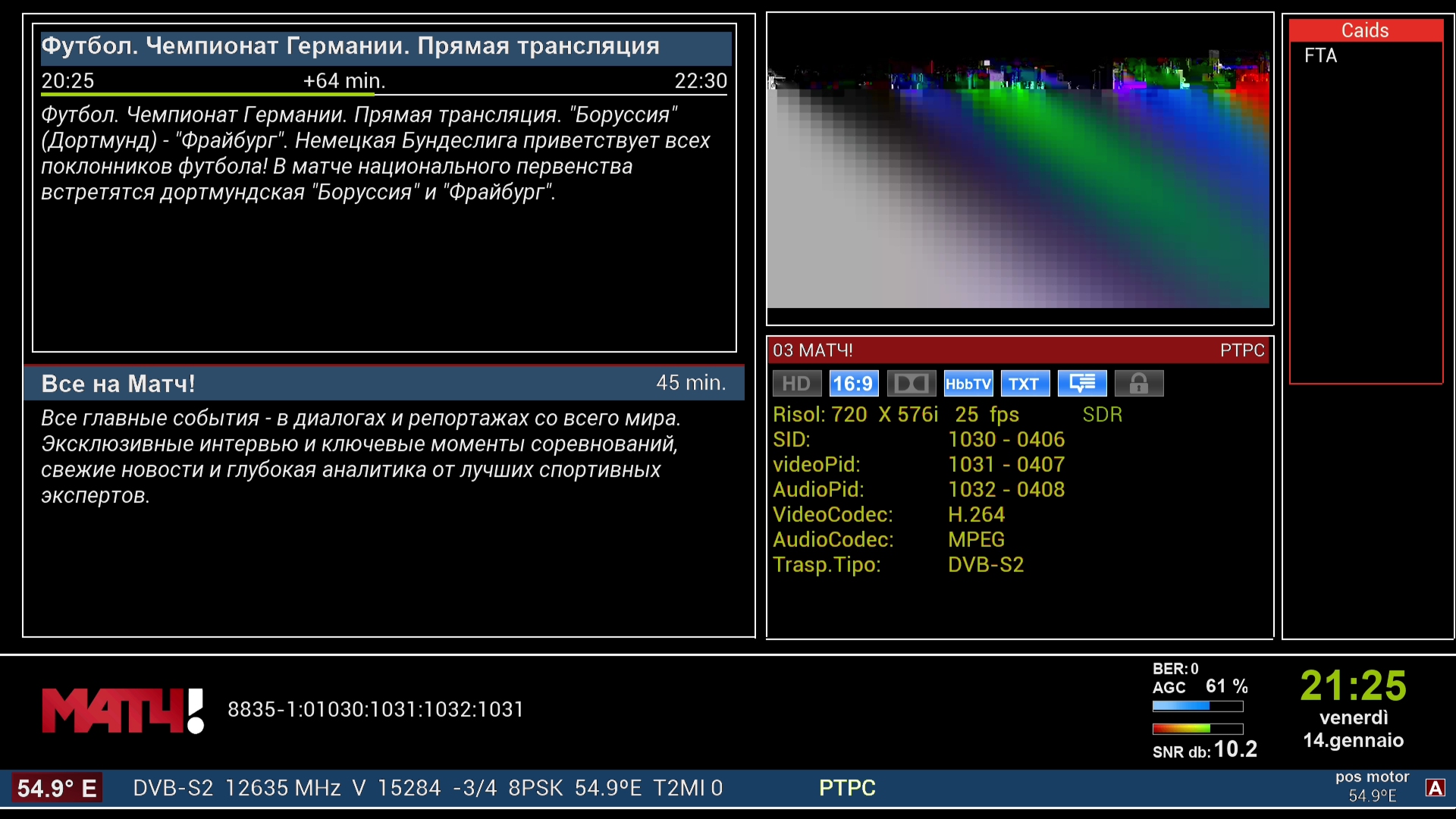The height and width of the screenshot is (819, 1456).
Task: Click the subtitles indicator icon
Action: tap(1082, 384)
